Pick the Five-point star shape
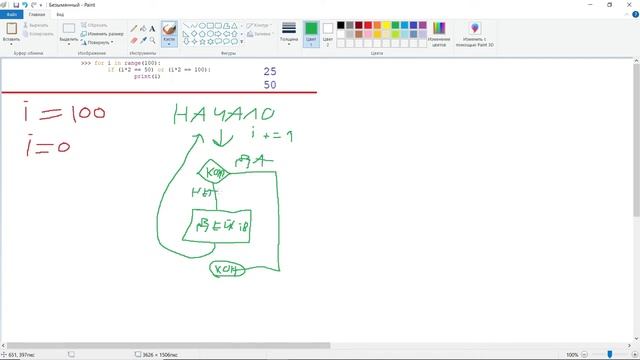The height and width of the screenshot is (360, 640). click(202, 42)
